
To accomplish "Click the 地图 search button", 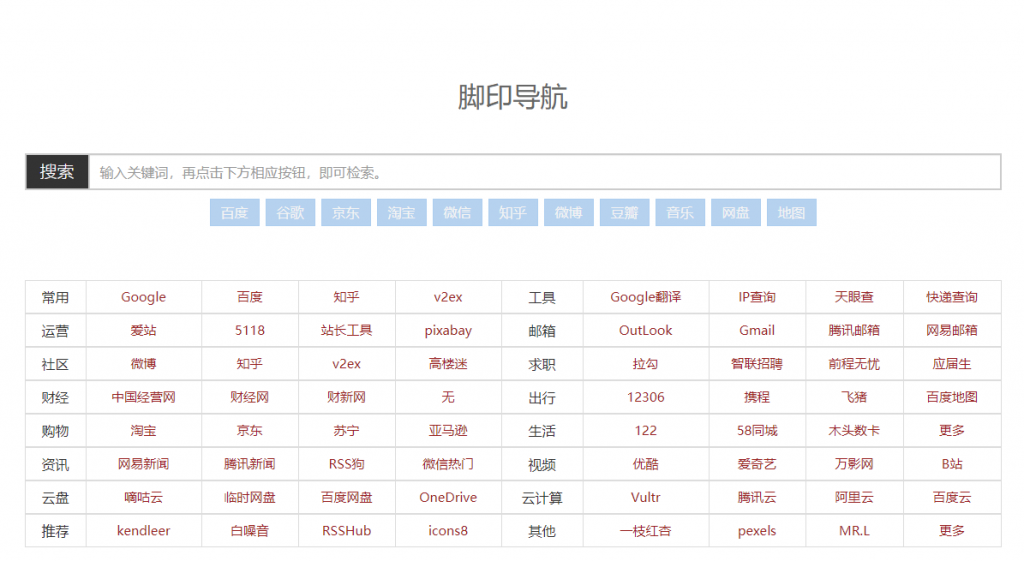I will (x=791, y=213).
